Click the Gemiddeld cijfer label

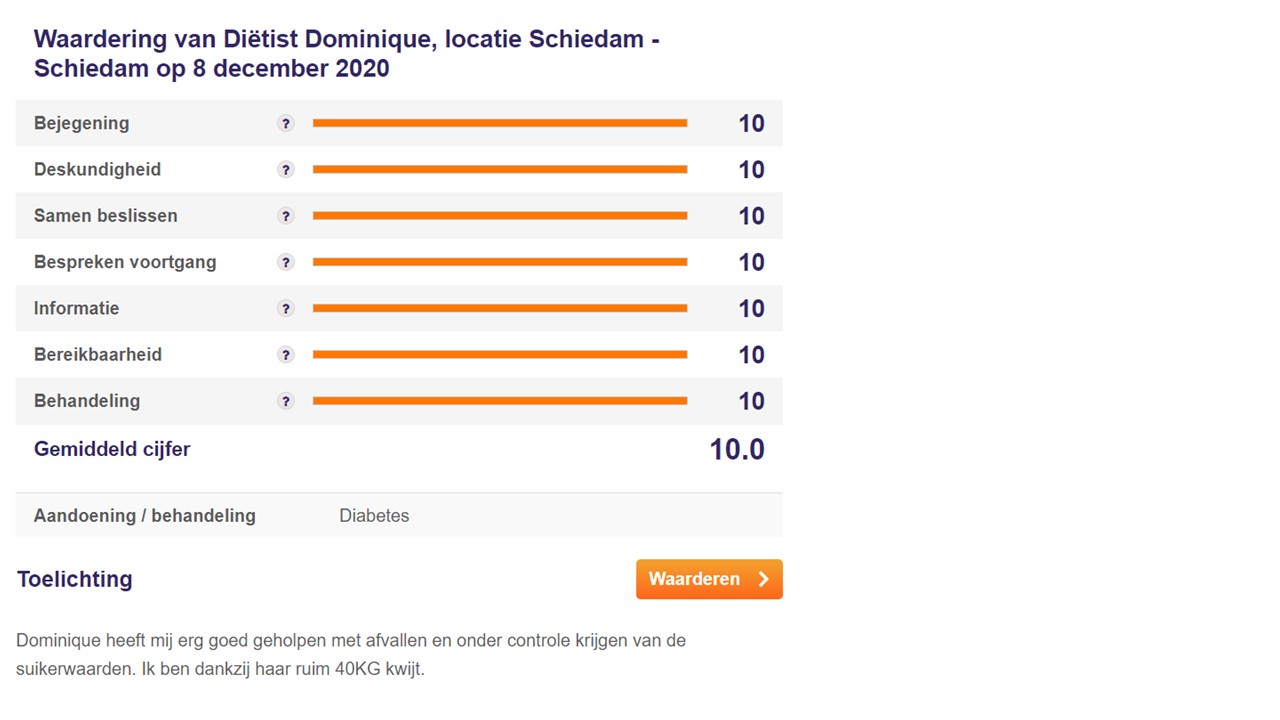[x=112, y=449]
